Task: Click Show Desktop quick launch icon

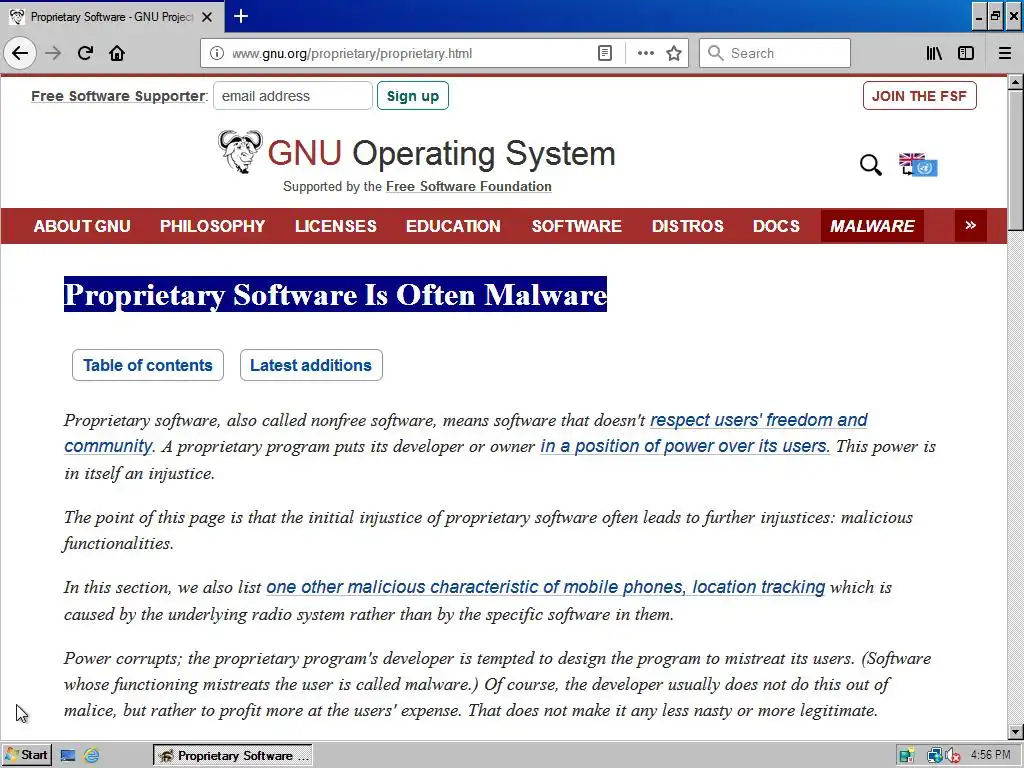Action: [67, 756]
